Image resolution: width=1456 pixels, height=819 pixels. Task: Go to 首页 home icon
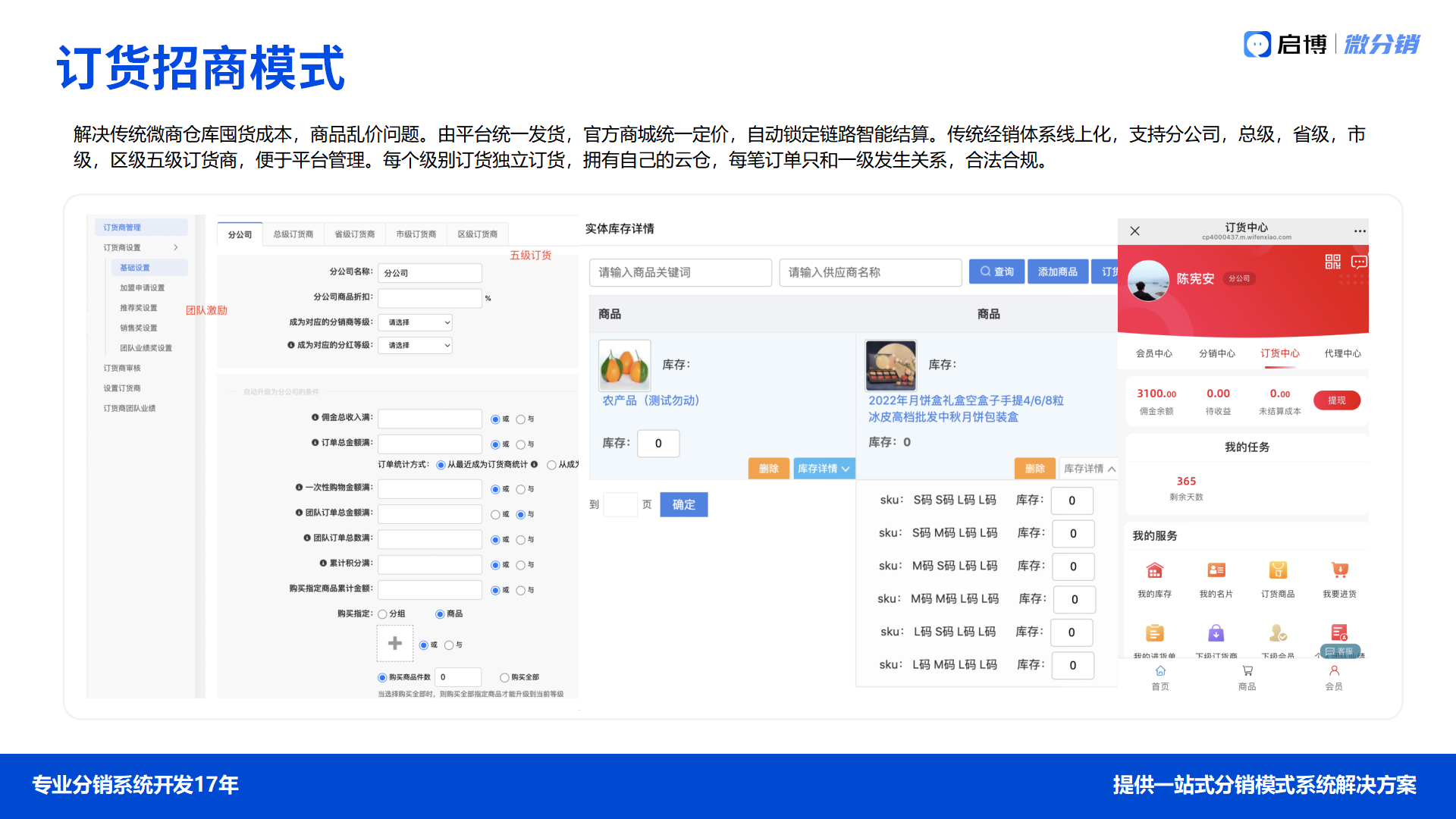[x=1160, y=672]
